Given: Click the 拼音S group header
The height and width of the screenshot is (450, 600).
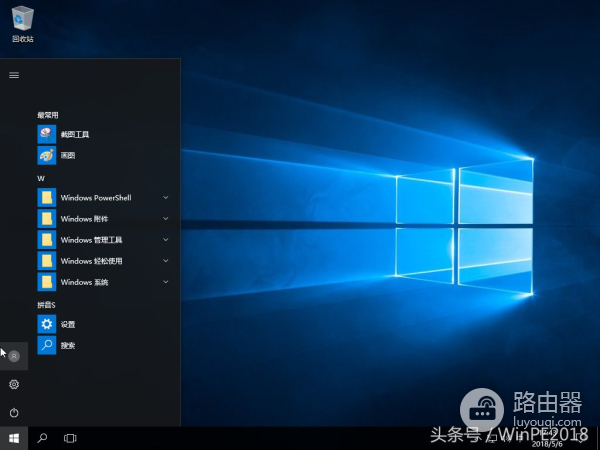Looking at the screenshot, I should pyautogui.click(x=46, y=305).
